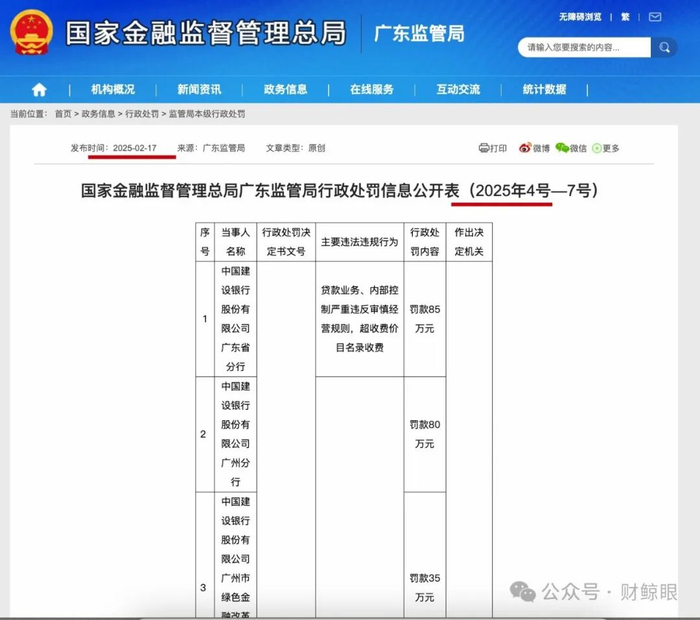Click the national emblem logo
The width and height of the screenshot is (700, 620).
tap(31, 32)
